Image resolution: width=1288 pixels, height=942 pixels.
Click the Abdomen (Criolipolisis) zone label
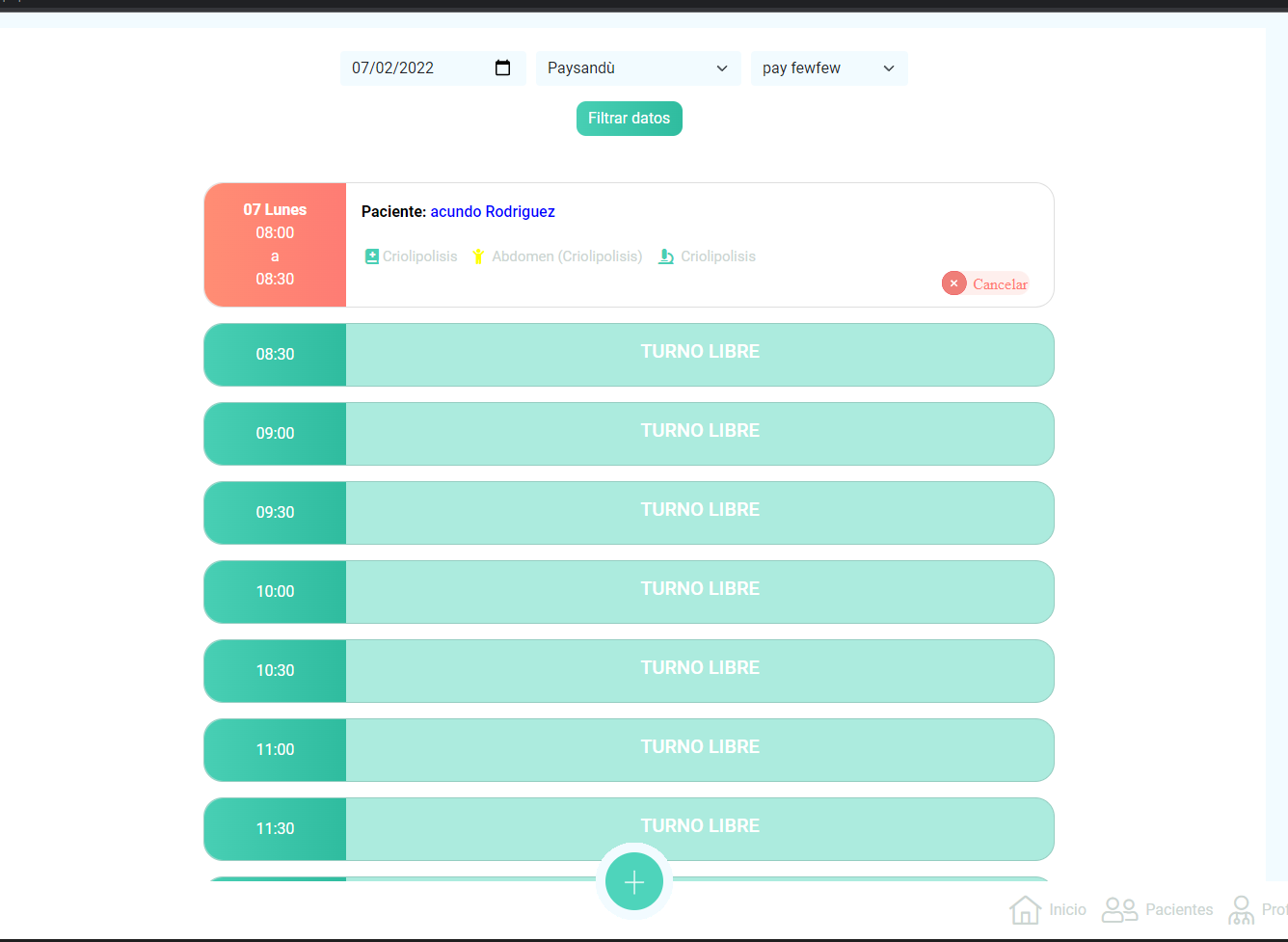567,256
